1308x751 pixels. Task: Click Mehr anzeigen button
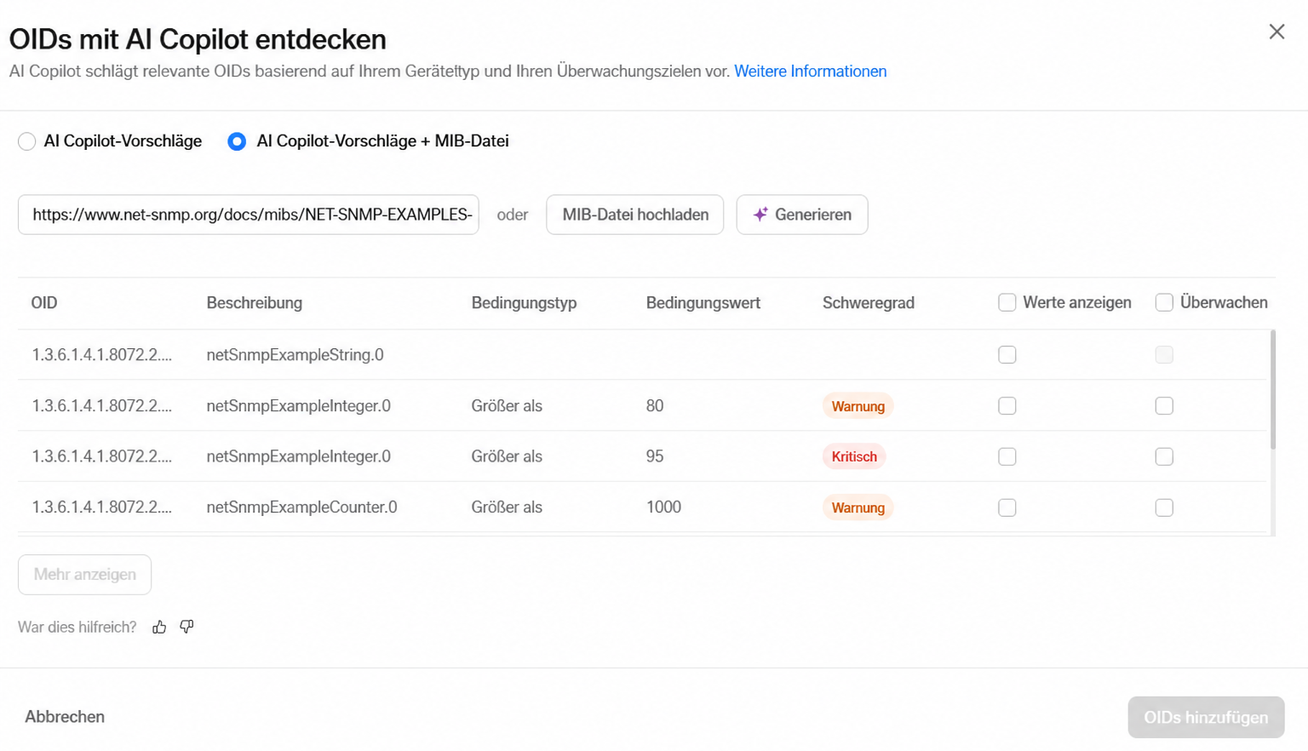pos(85,574)
